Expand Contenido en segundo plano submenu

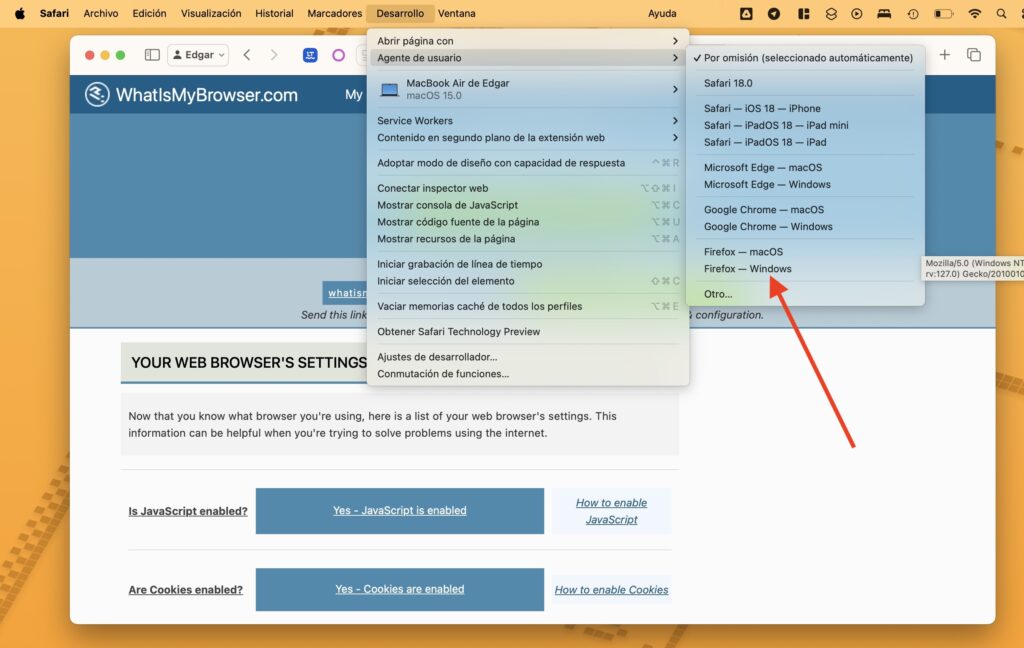[x=528, y=137]
